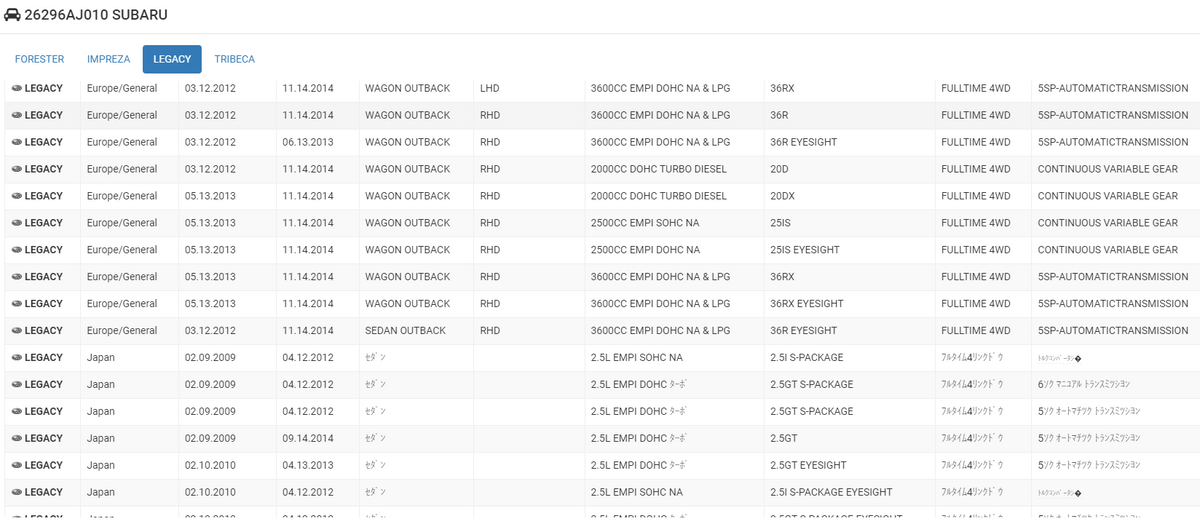The height and width of the screenshot is (524, 1200).
Task: Go to the TRIBECA tab
Action: pyautogui.click(x=234, y=59)
